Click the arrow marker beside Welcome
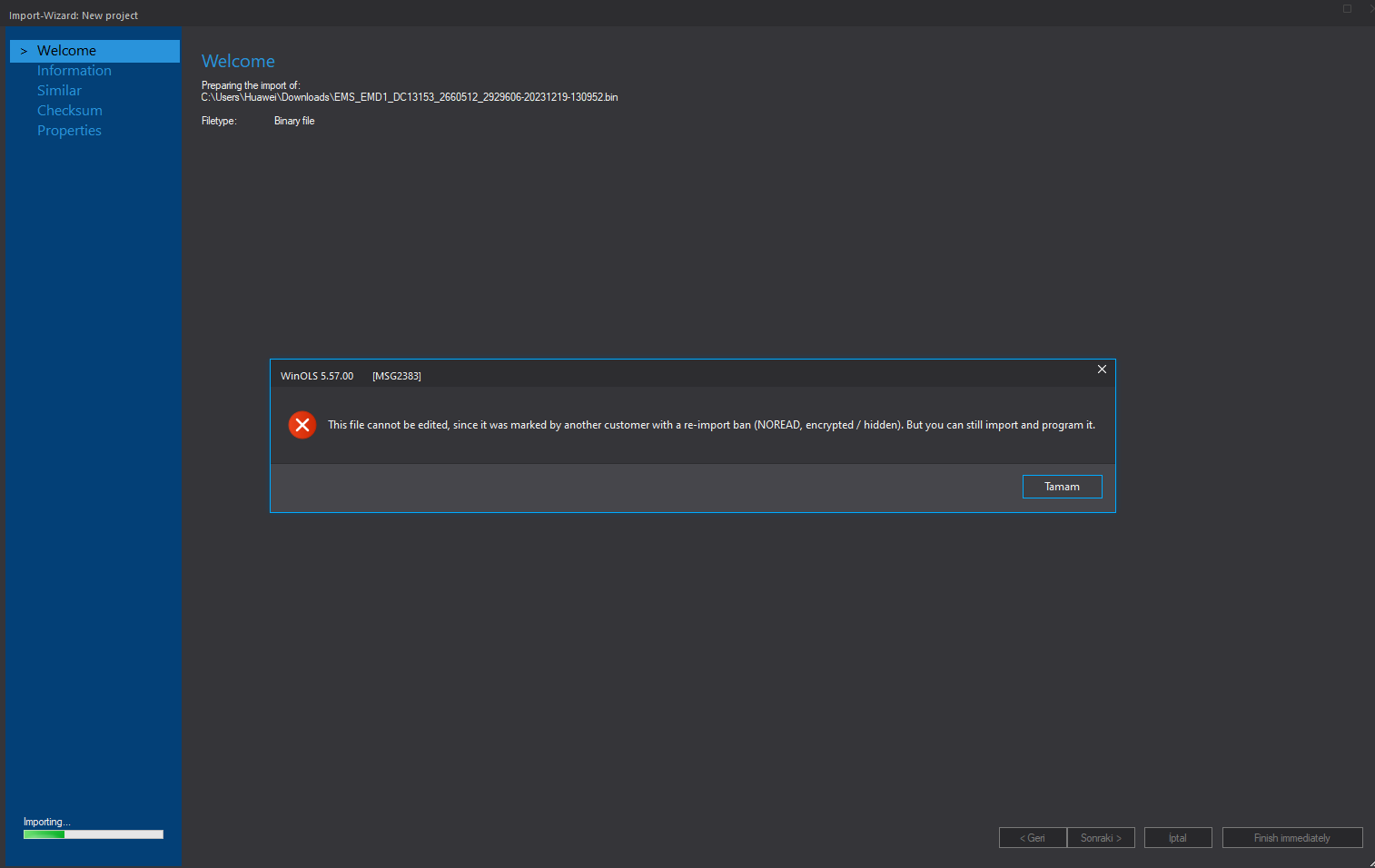The width and height of the screenshot is (1375, 868). point(24,52)
